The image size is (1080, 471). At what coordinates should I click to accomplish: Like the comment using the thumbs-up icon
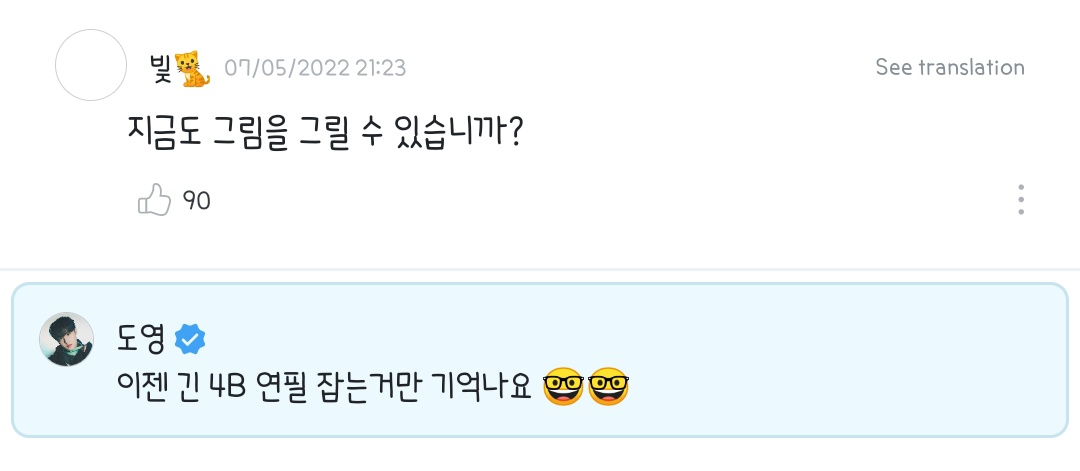(154, 200)
